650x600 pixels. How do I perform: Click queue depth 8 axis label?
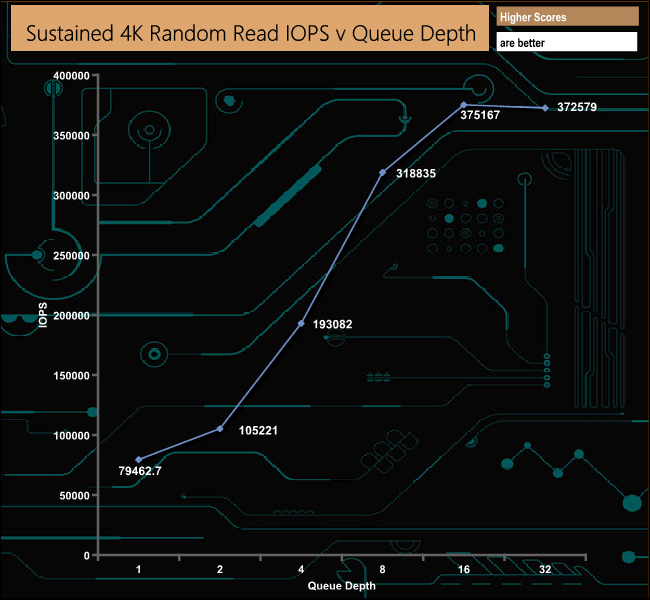tap(382, 569)
